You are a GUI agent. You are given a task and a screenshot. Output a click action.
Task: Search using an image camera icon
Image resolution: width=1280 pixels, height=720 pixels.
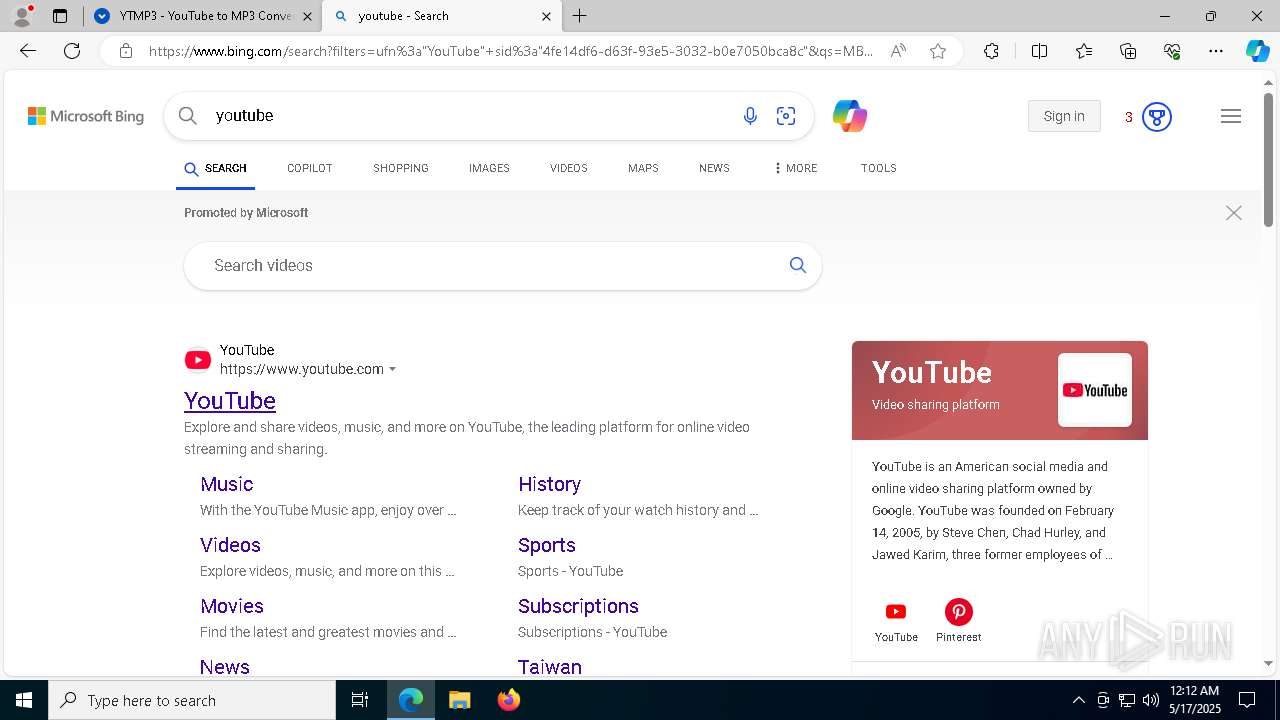(786, 116)
